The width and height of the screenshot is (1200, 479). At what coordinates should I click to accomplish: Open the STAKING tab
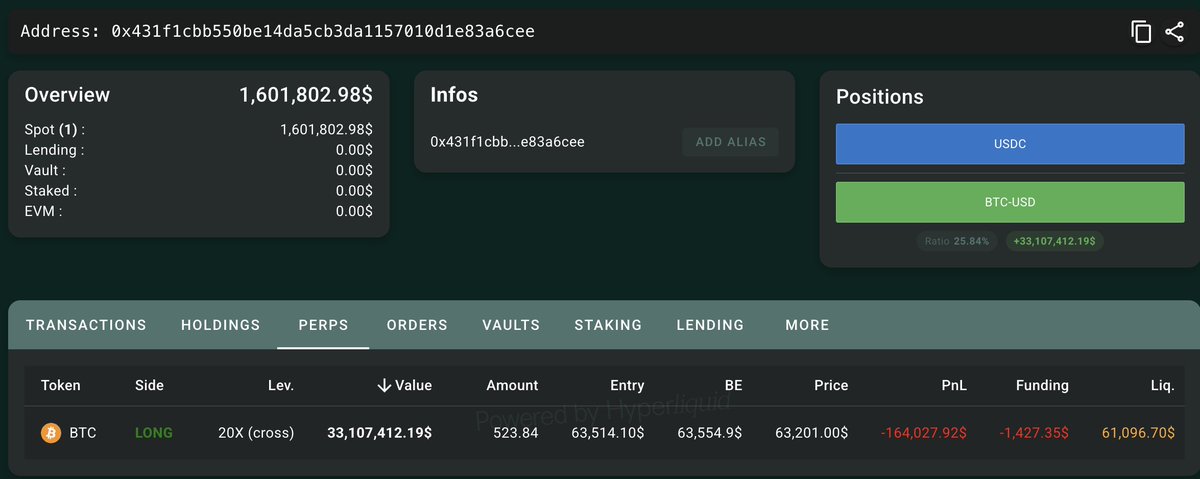(608, 325)
